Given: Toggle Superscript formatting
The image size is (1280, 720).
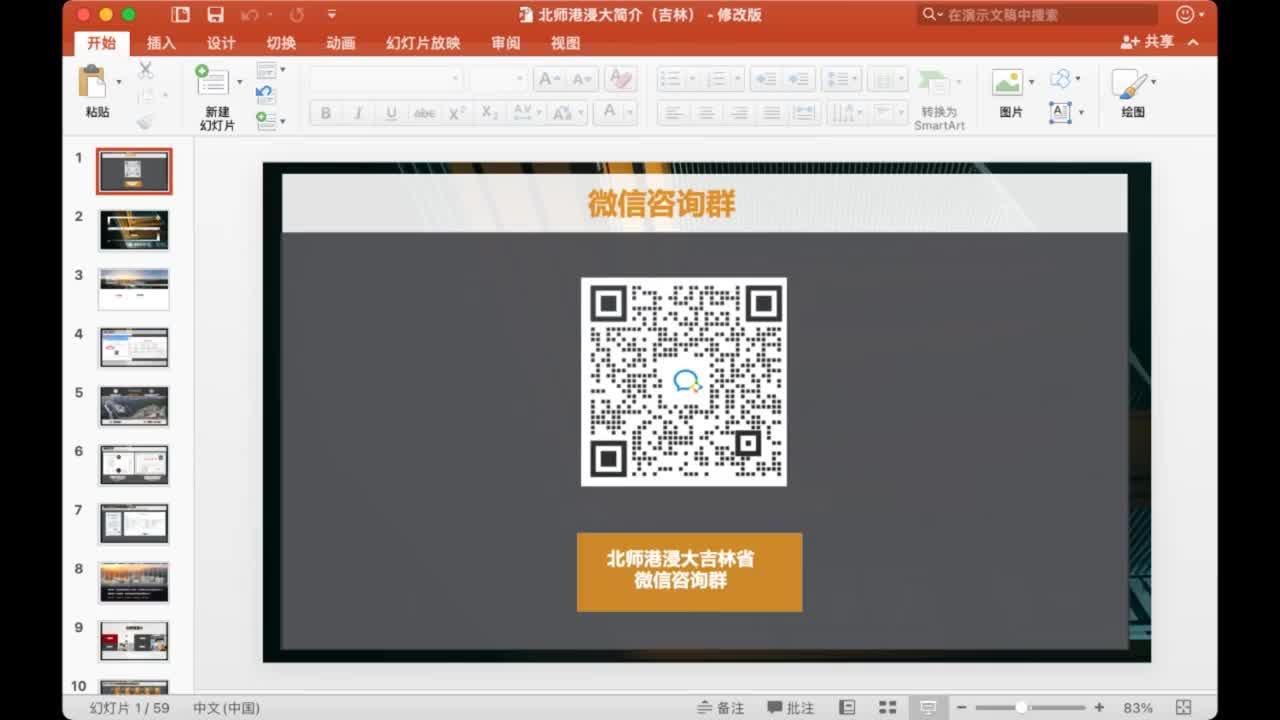Looking at the screenshot, I should 457,113.
